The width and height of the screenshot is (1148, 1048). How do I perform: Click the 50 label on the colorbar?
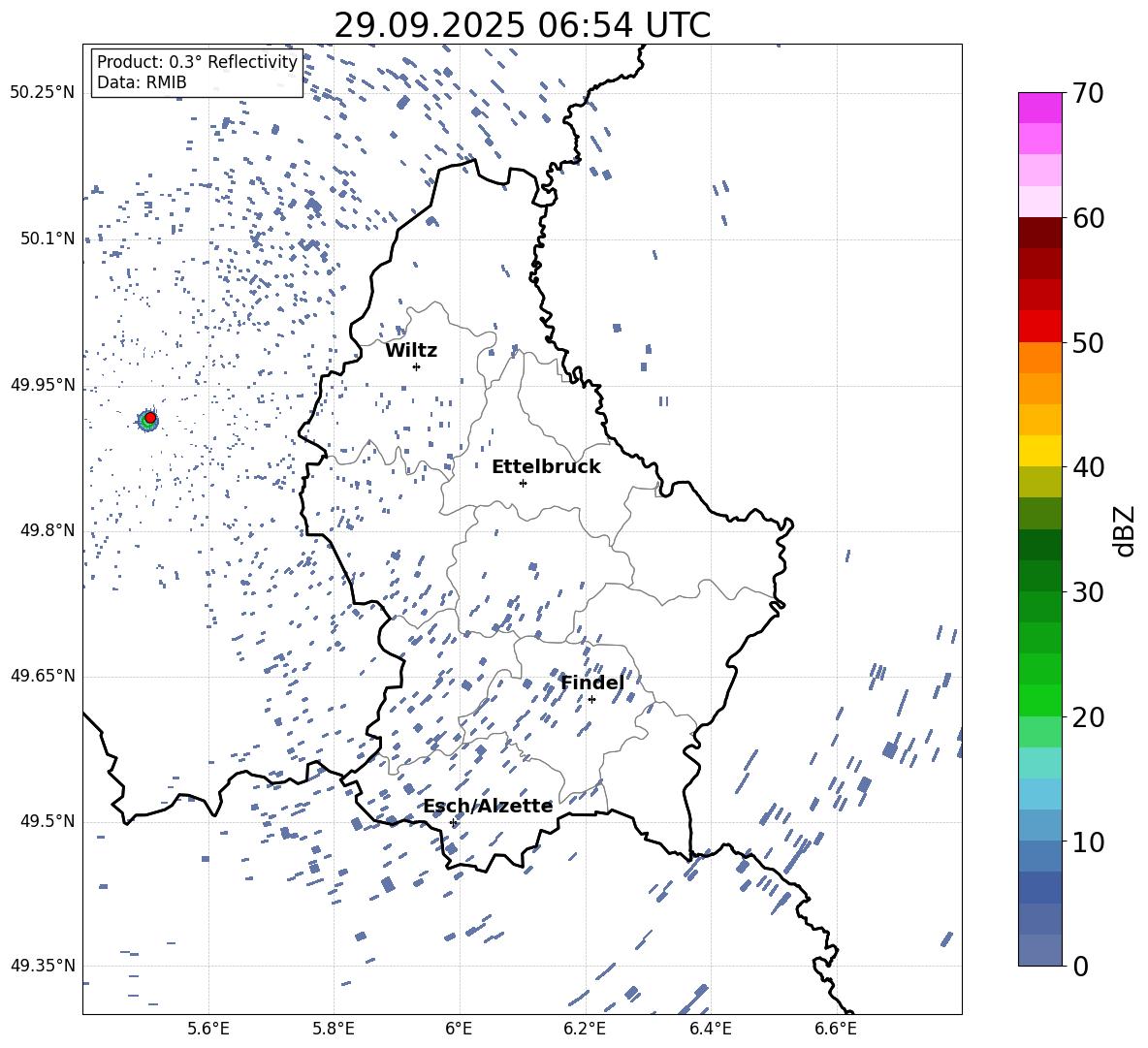1089,342
